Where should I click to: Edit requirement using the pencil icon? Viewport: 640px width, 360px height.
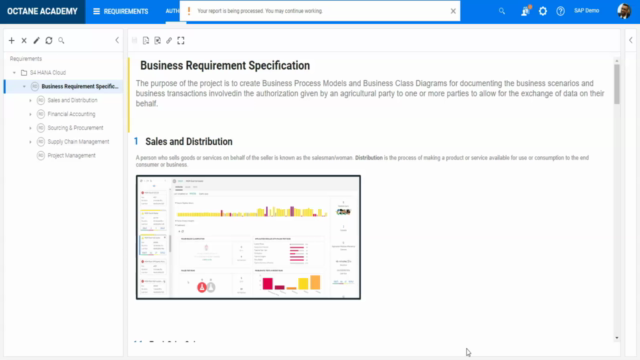36,40
